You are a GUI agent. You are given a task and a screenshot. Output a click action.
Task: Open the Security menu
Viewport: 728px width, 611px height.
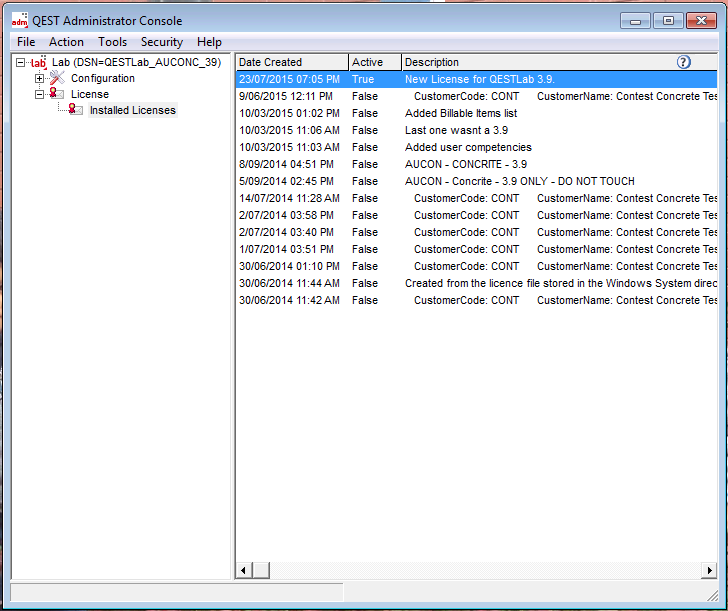tap(161, 42)
